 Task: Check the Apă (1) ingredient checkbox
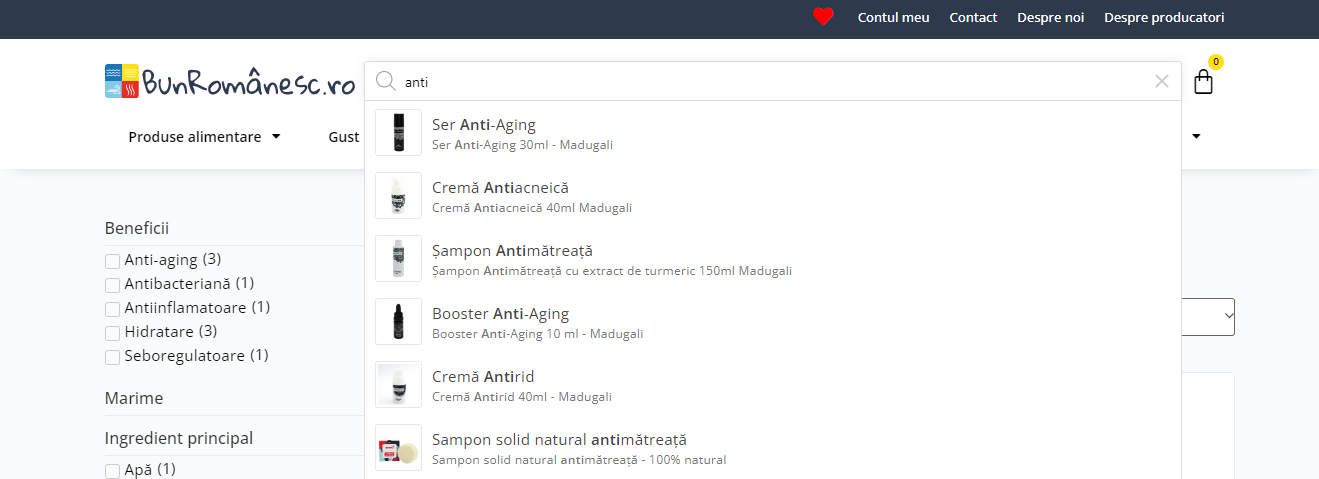click(112, 471)
